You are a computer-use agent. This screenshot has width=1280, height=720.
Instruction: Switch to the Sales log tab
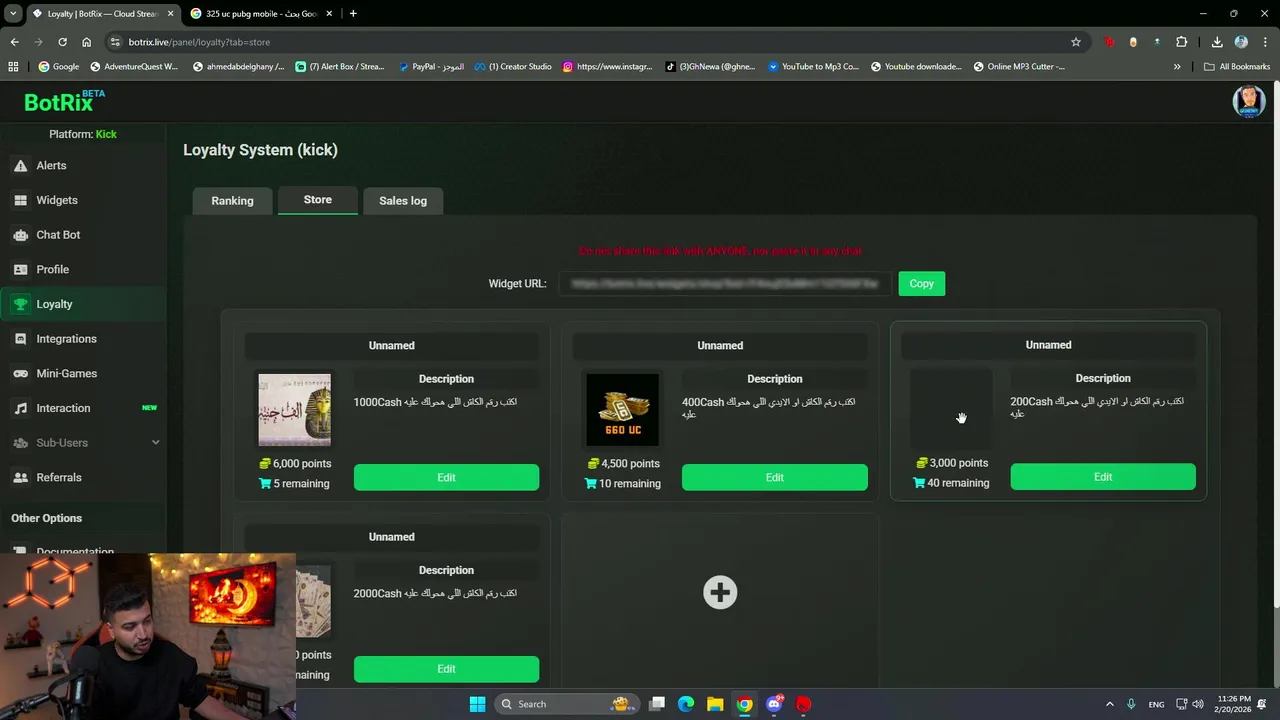403,201
